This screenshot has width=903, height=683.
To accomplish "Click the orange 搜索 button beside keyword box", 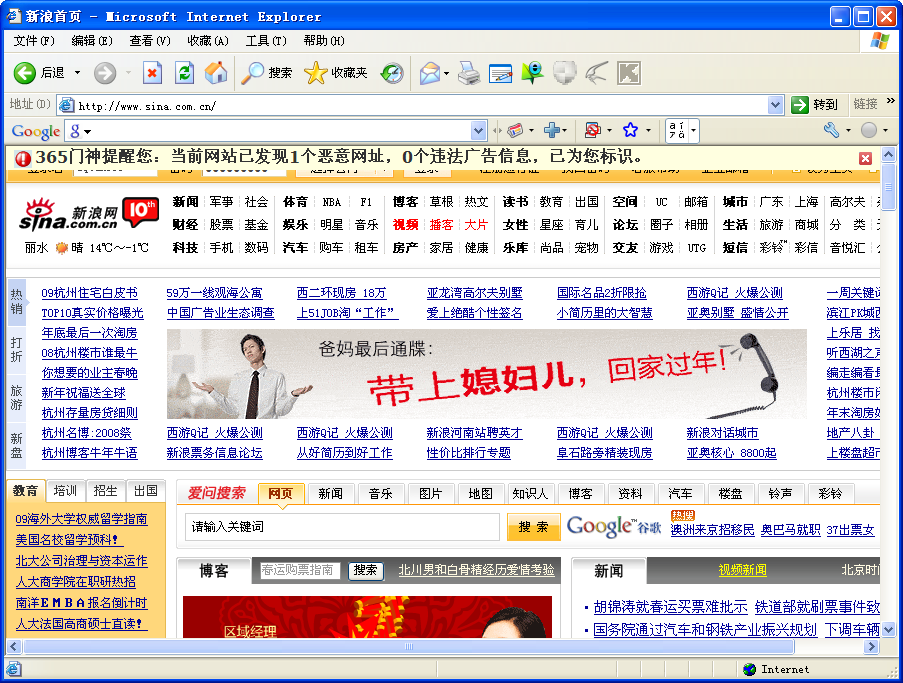I will [x=533, y=527].
